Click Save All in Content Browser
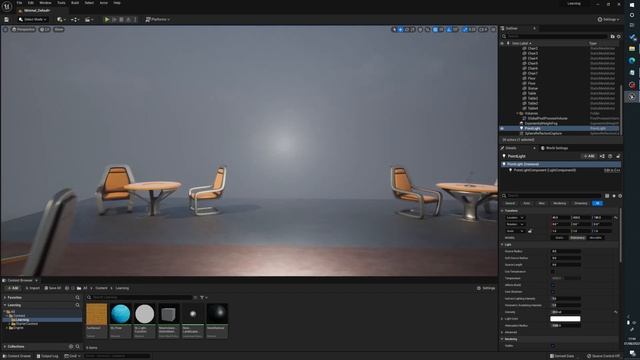Screen dimensions: 640x360 click(x=53, y=288)
